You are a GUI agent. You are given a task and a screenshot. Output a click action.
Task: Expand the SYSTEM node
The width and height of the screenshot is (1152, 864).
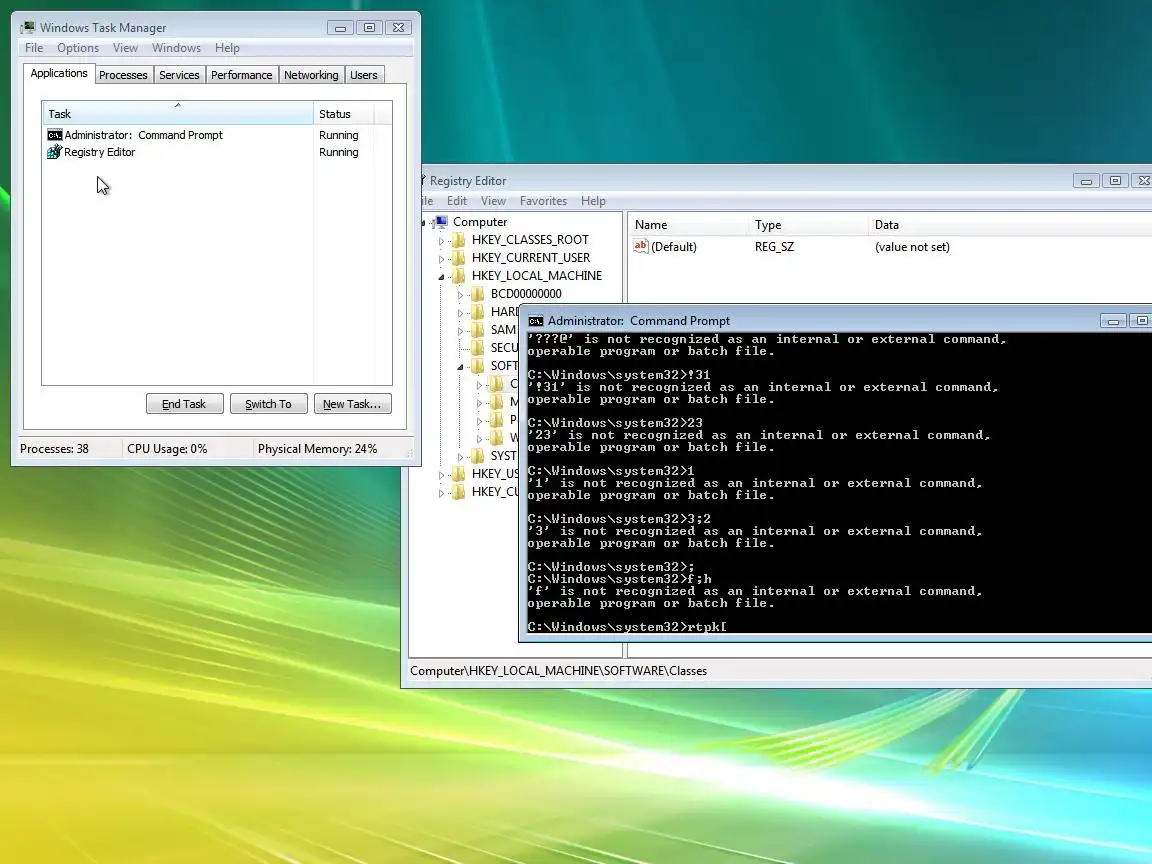(461, 457)
